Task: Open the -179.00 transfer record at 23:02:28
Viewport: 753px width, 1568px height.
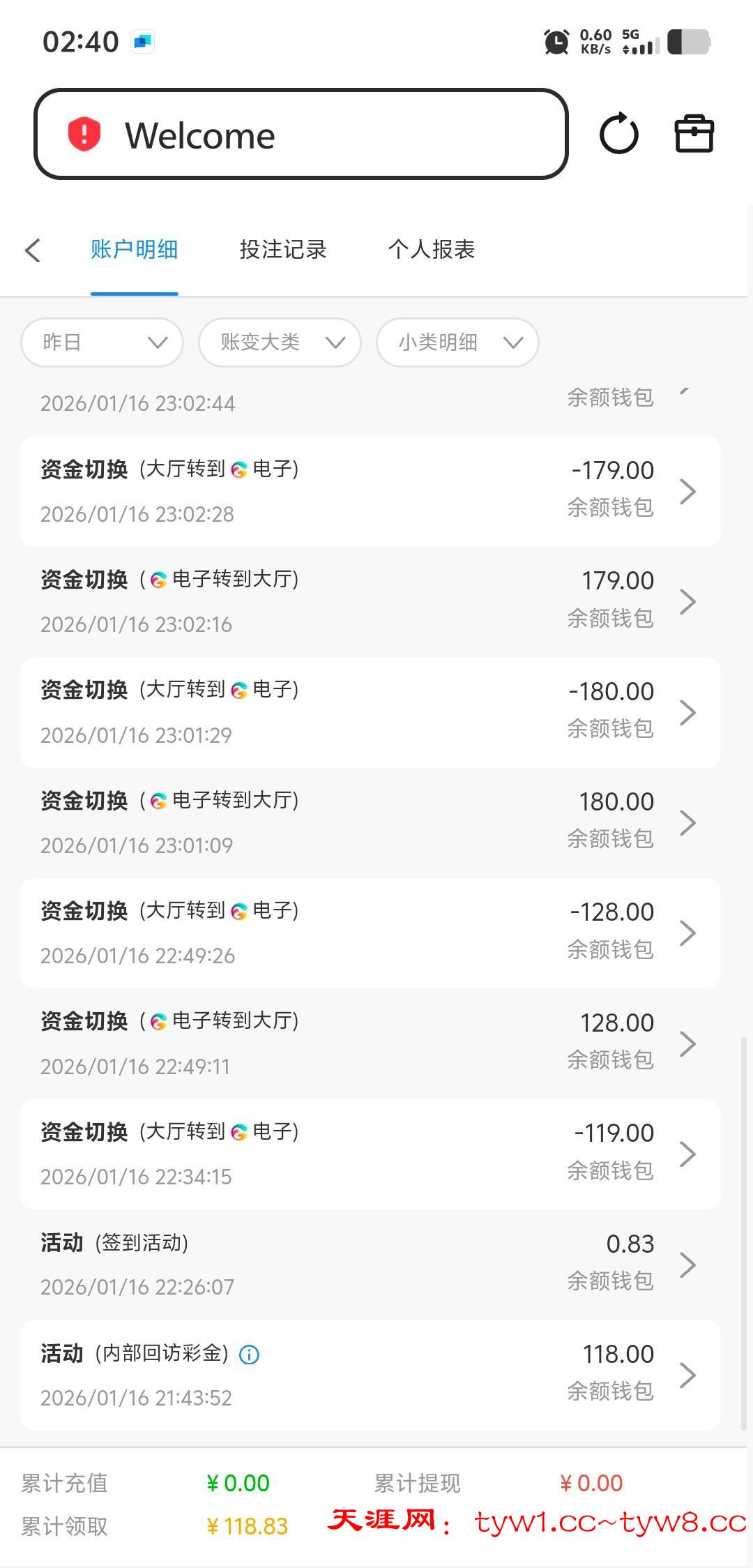Action: pyautogui.click(x=370, y=491)
